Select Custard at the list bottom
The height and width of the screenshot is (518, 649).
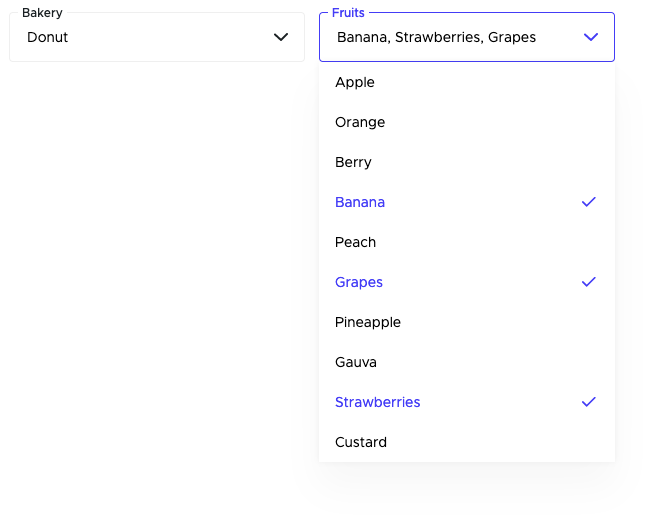click(361, 442)
